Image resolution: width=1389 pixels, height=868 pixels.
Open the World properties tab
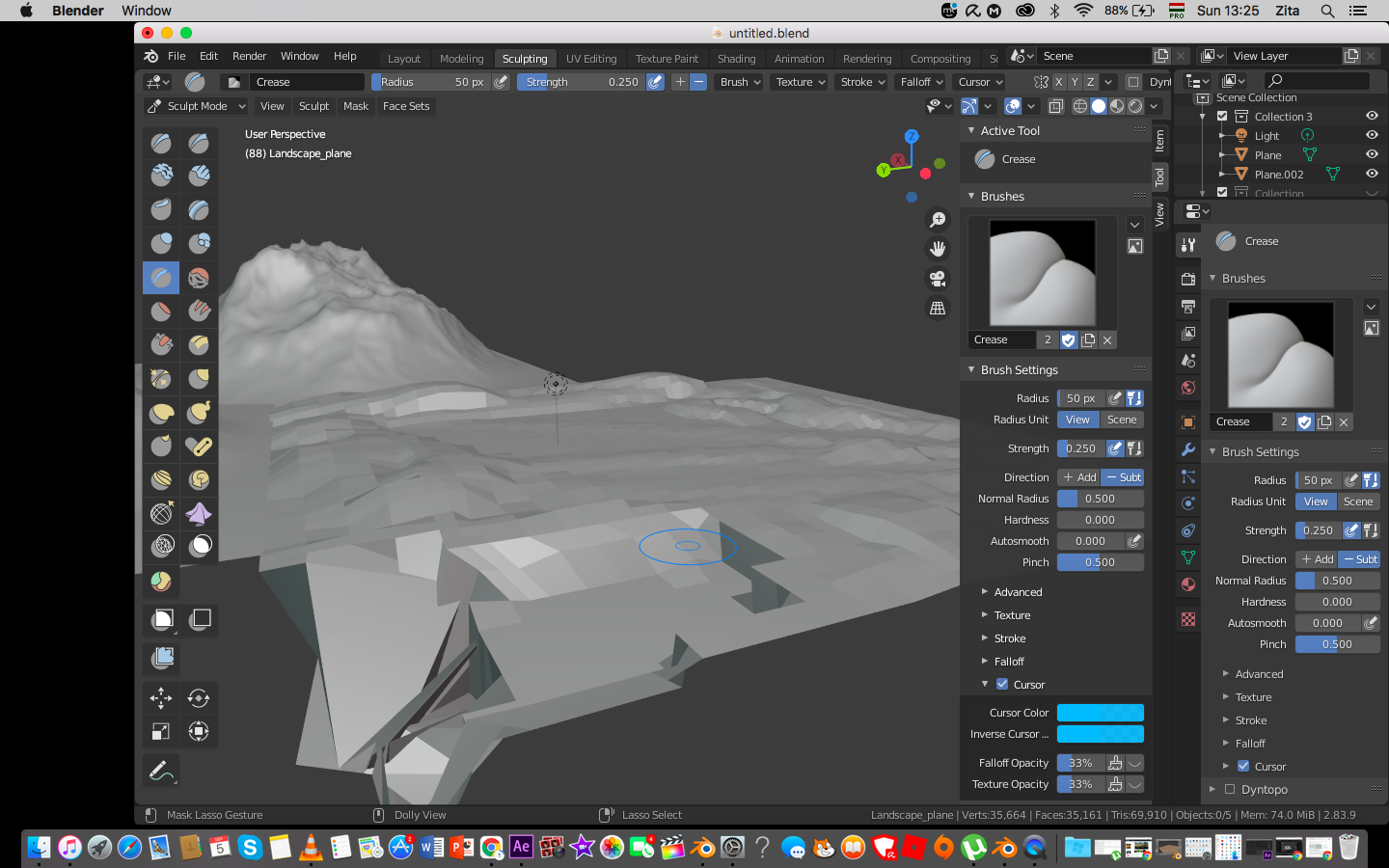coord(1188,388)
